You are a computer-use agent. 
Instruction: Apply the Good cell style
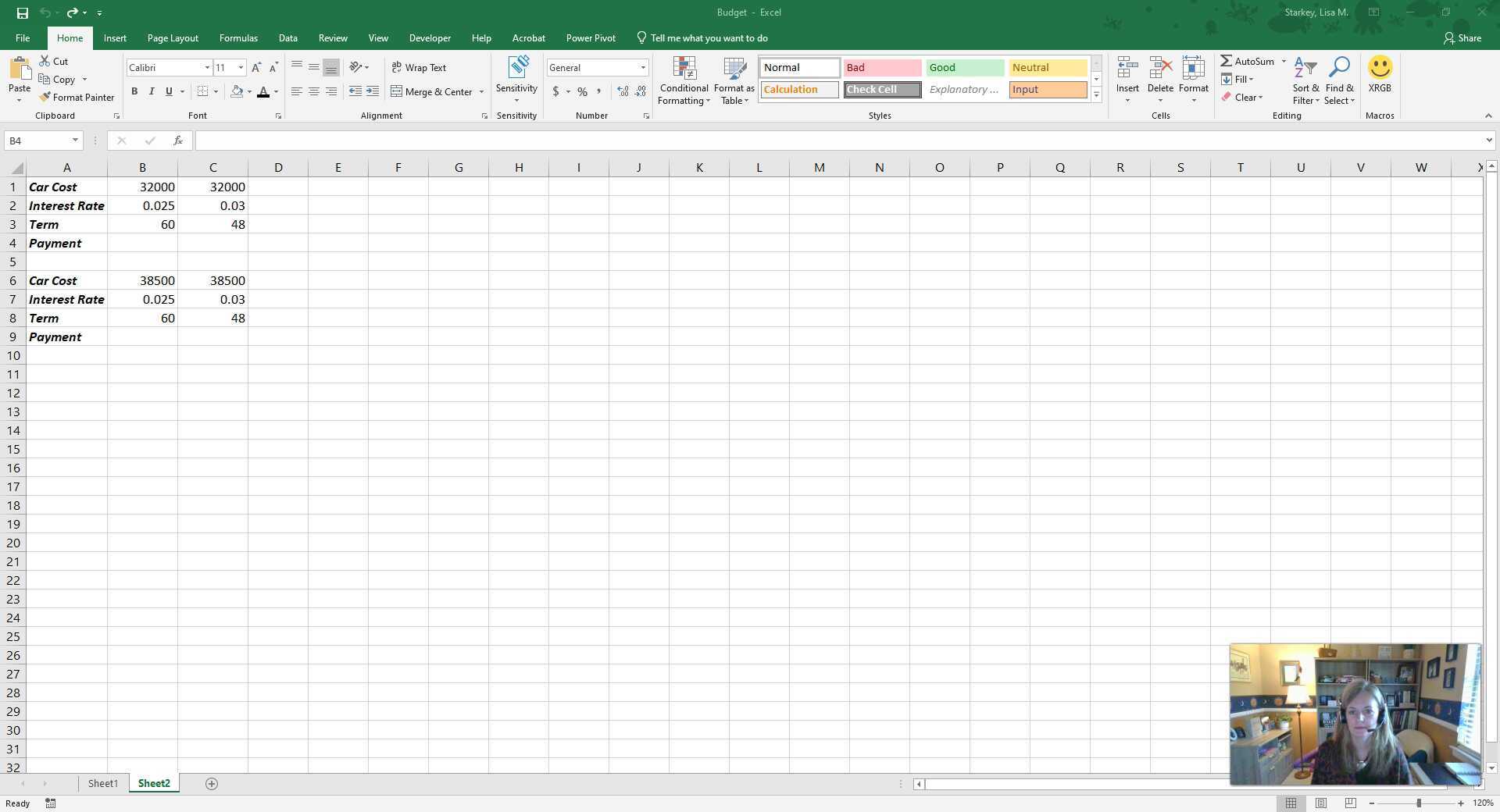pyautogui.click(x=965, y=67)
